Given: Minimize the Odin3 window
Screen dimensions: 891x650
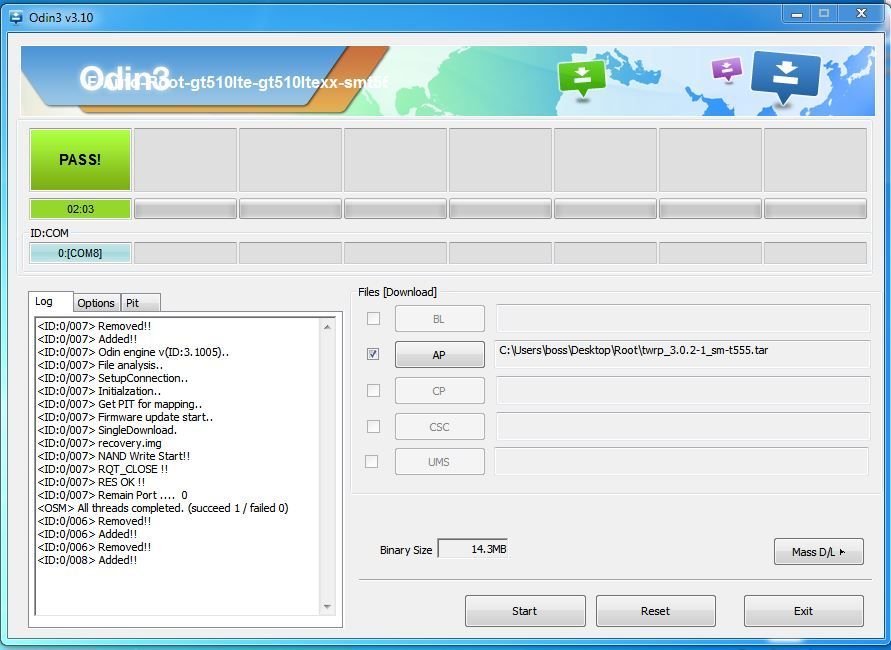Looking at the screenshot, I should (x=797, y=14).
